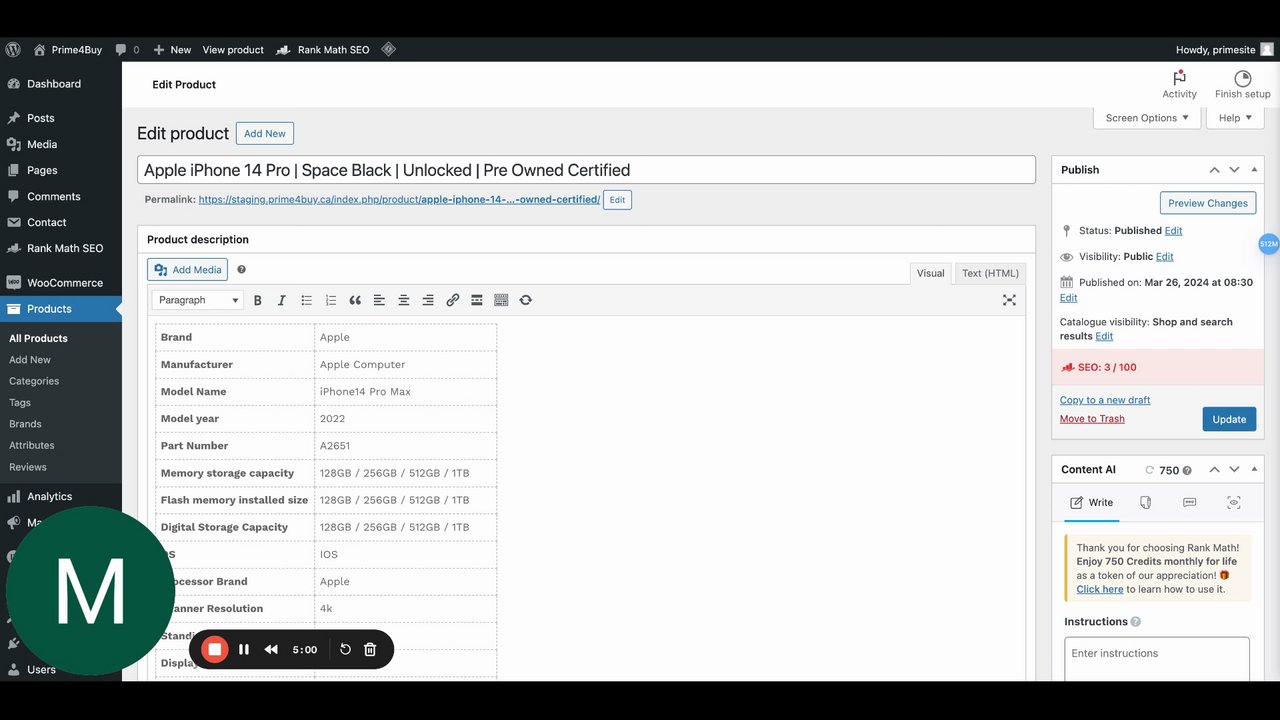The width and height of the screenshot is (1280, 720).
Task: Align text right
Action: 428,300
